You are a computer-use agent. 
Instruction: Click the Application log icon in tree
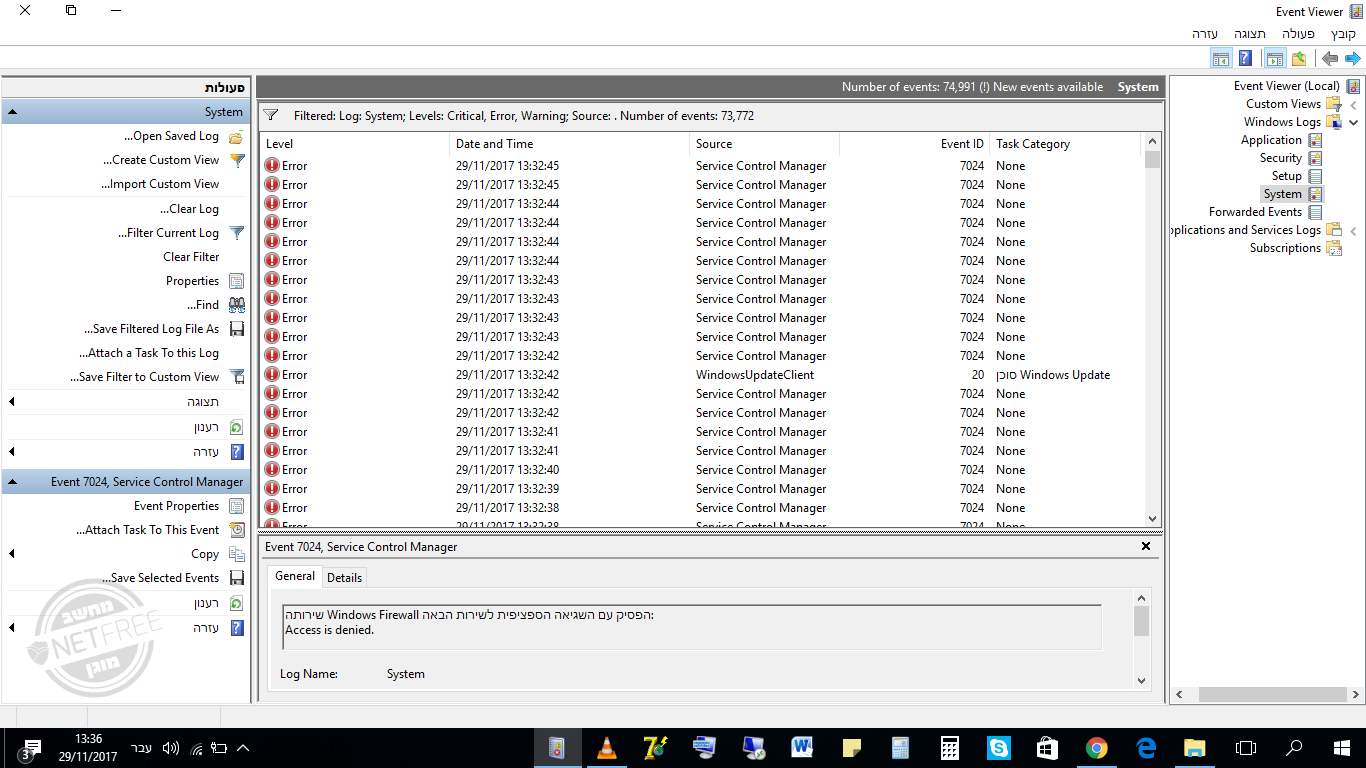click(1315, 140)
